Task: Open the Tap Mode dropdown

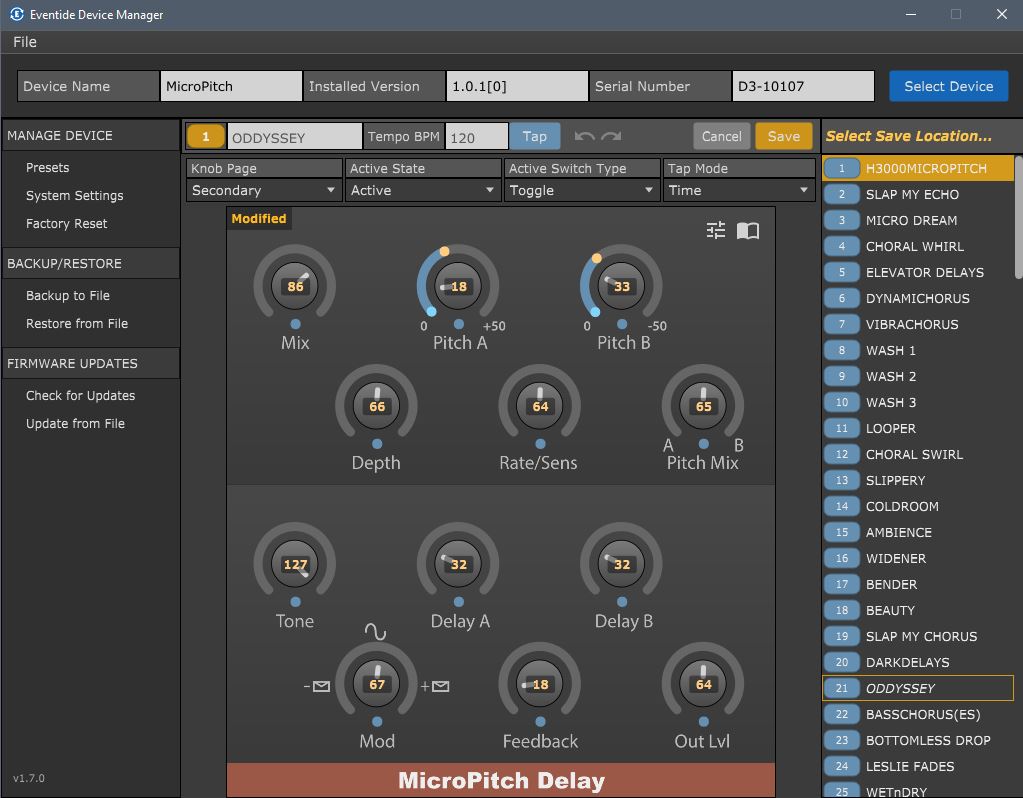Action: pyautogui.click(x=739, y=191)
